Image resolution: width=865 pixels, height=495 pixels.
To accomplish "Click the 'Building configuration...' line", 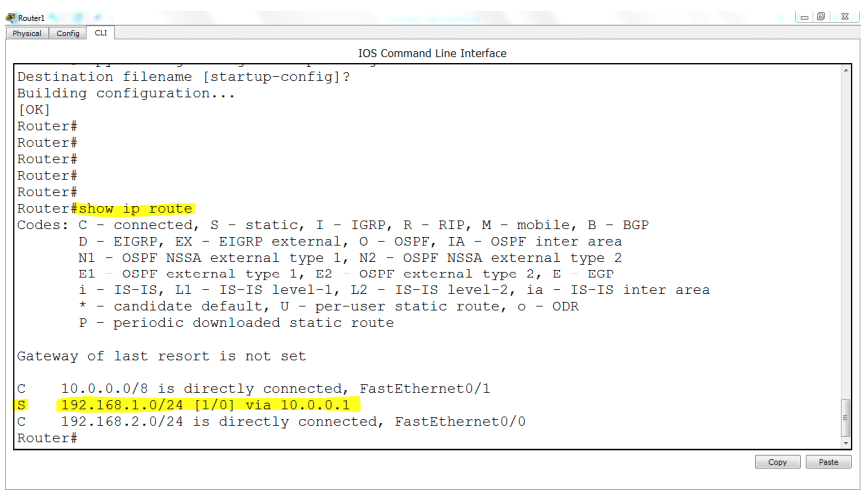I will pyautogui.click(x=126, y=93).
